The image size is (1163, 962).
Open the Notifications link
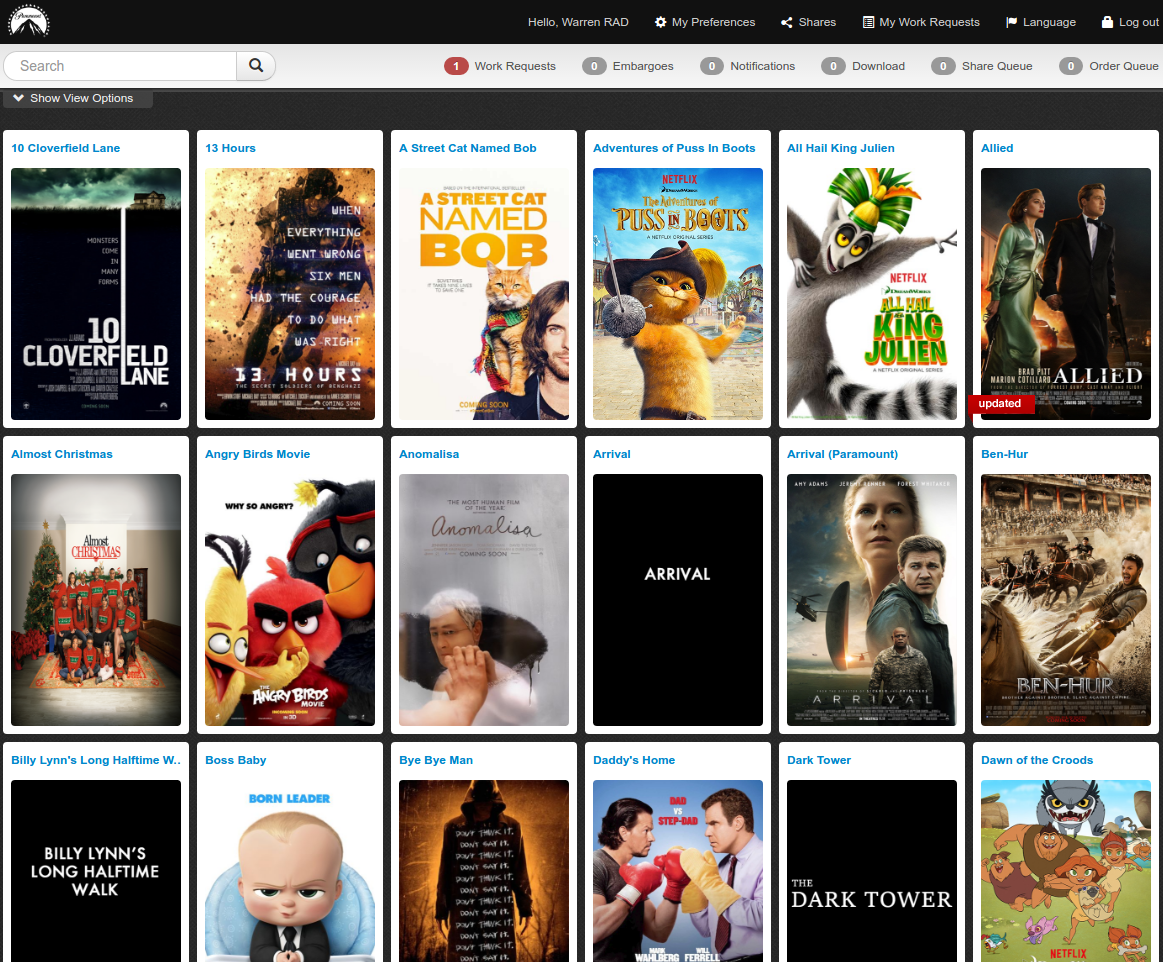[x=762, y=66]
